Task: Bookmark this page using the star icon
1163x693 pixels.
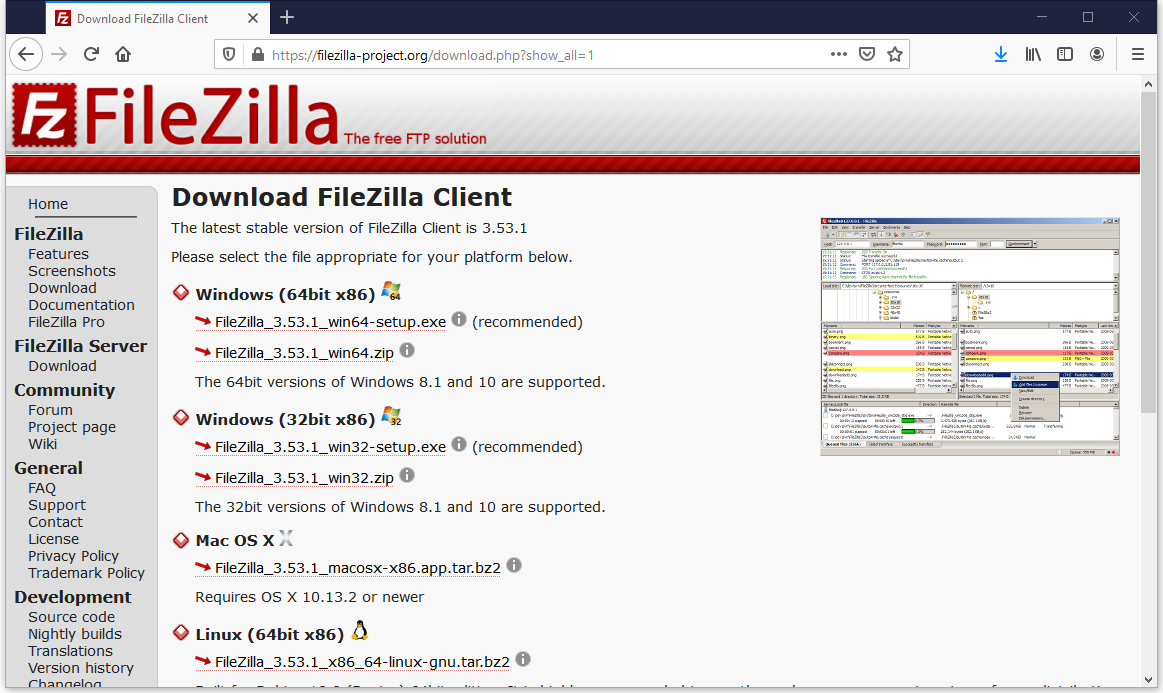Action: [x=895, y=54]
